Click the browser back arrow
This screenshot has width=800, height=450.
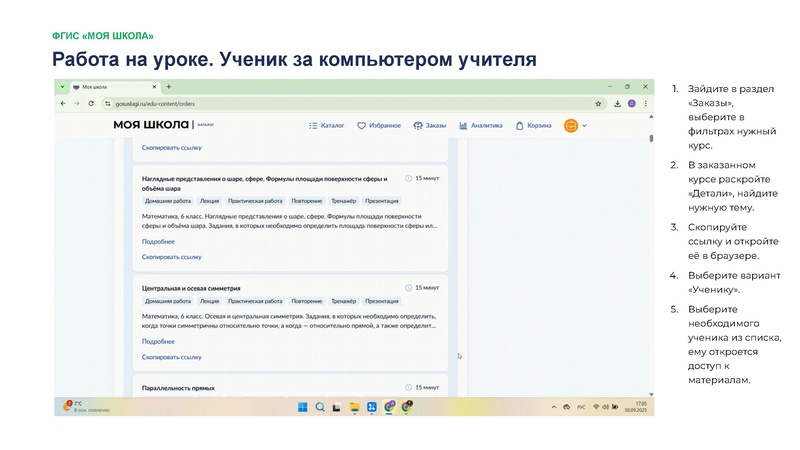coord(63,104)
